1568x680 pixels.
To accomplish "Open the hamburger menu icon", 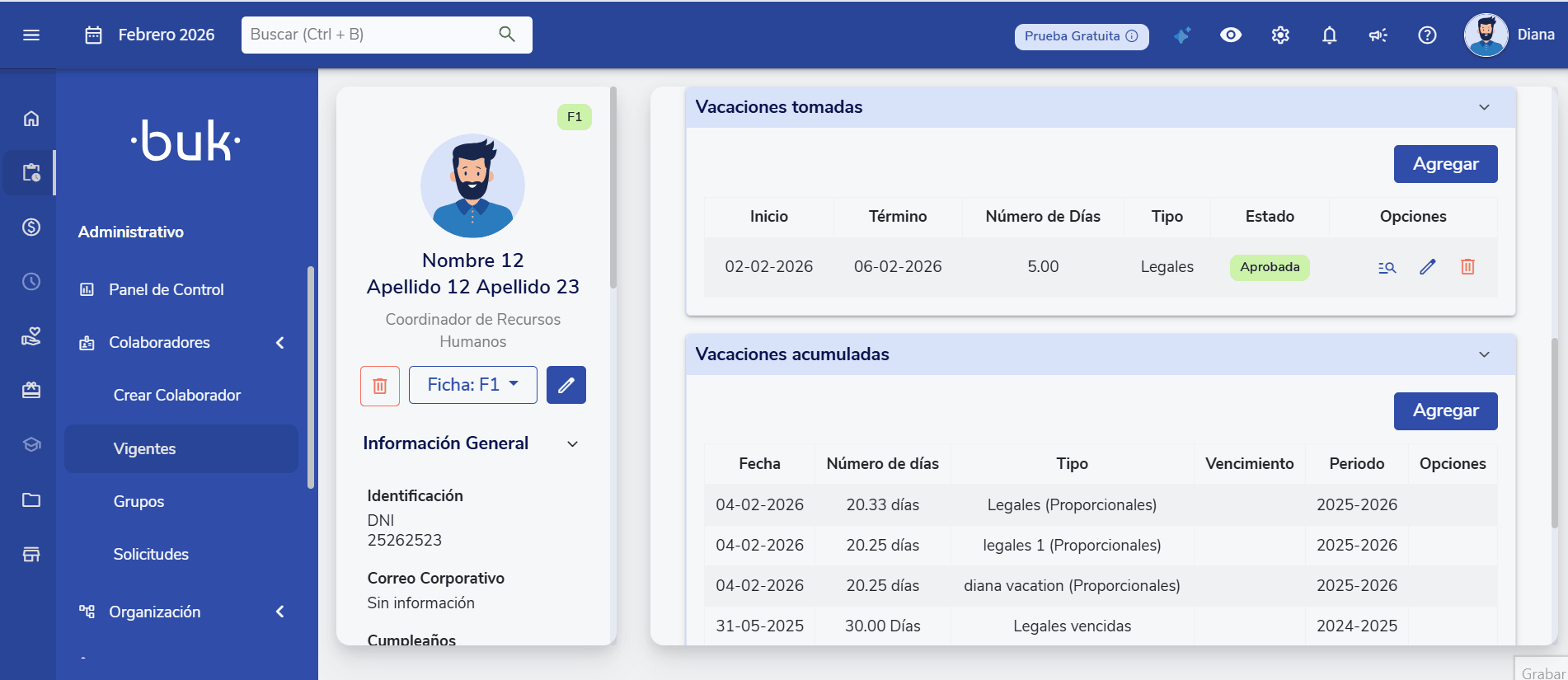I will 31,35.
